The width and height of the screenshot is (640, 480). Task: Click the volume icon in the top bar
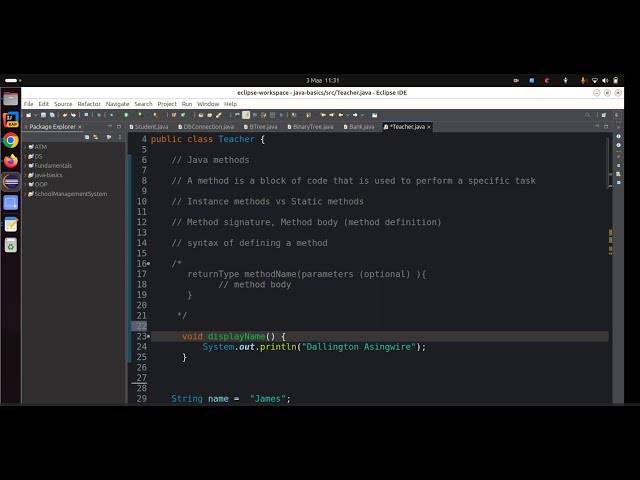[x=605, y=80]
